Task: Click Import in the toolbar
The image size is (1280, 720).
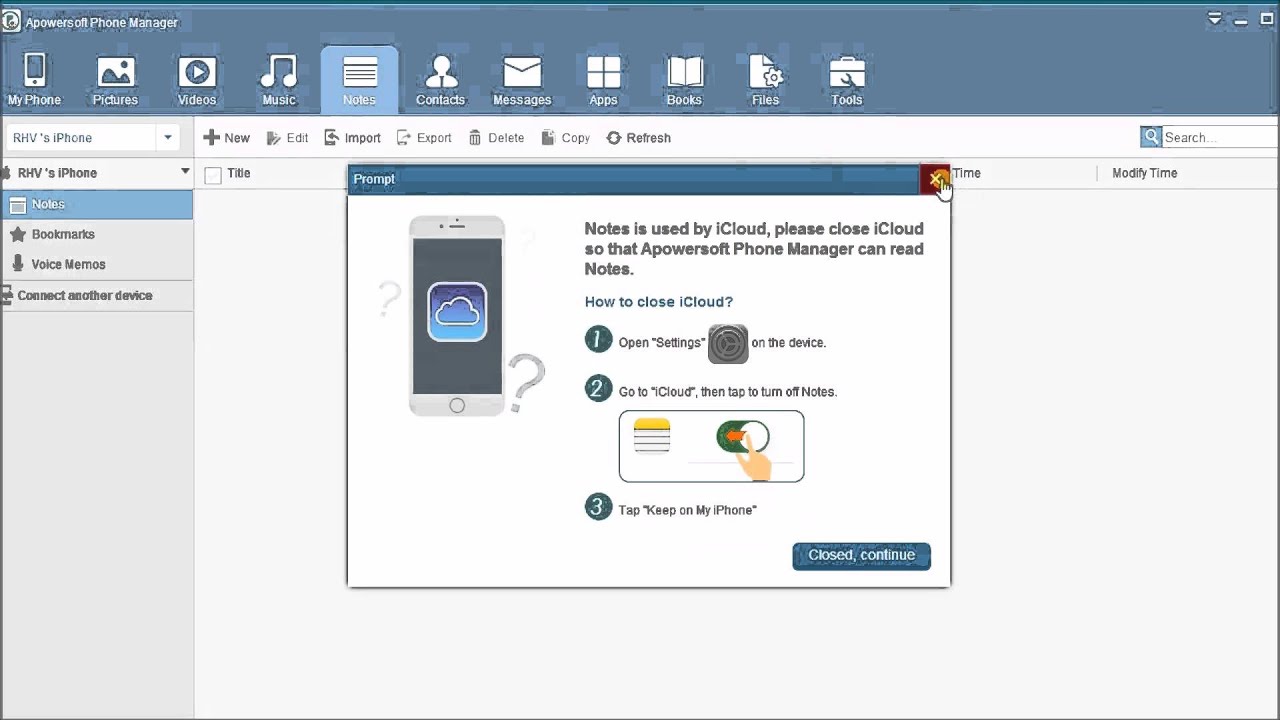Action: (x=353, y=138)
